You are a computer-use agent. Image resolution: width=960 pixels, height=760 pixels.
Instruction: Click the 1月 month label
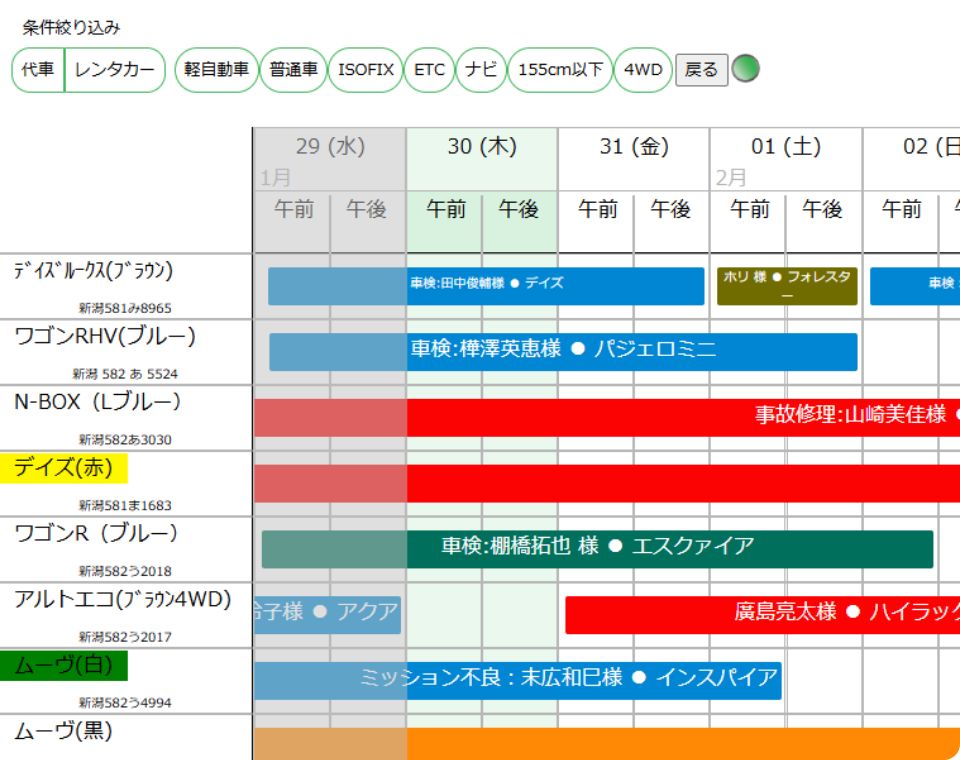pyautogui.click(x=275, y=178)
